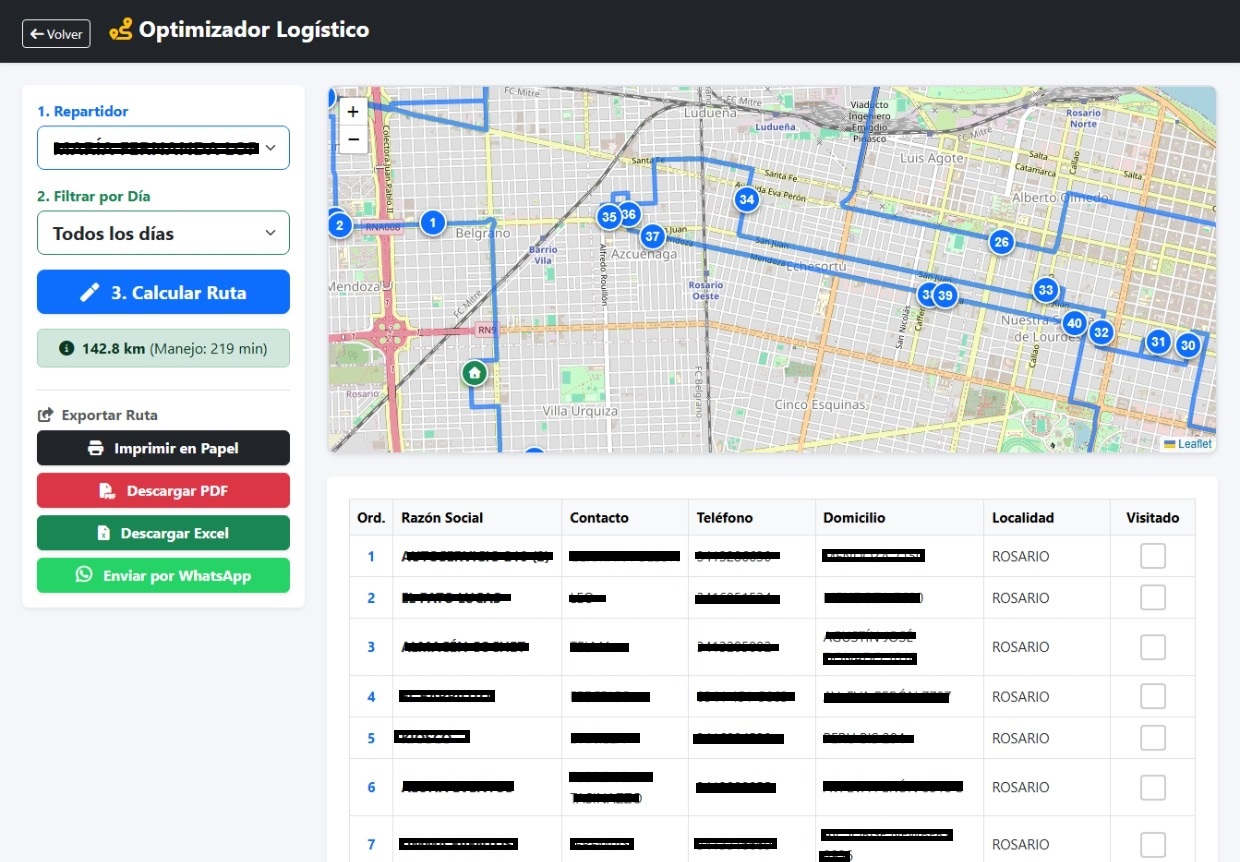Check Visitado box for row 5
Screen dimensions: 1240x862
click(1153, 738)
